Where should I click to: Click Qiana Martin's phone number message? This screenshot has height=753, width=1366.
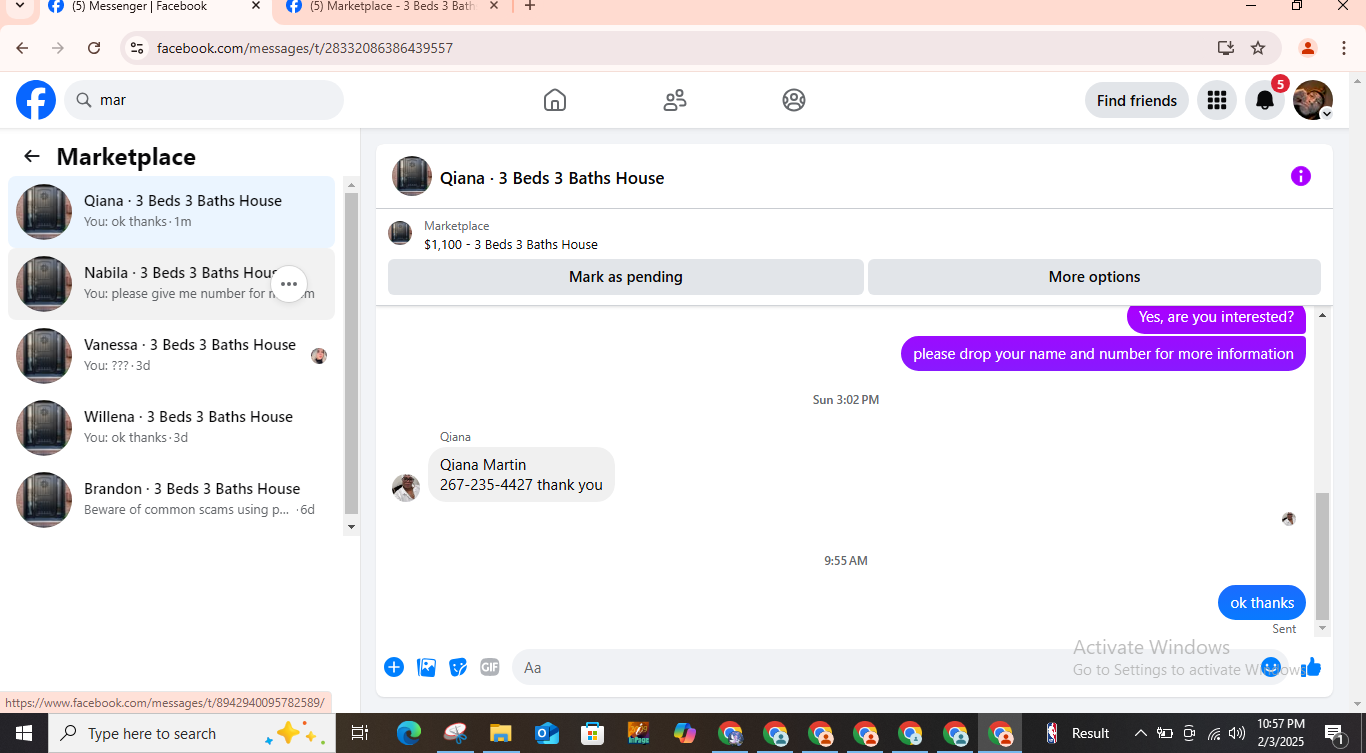point(521,475)
